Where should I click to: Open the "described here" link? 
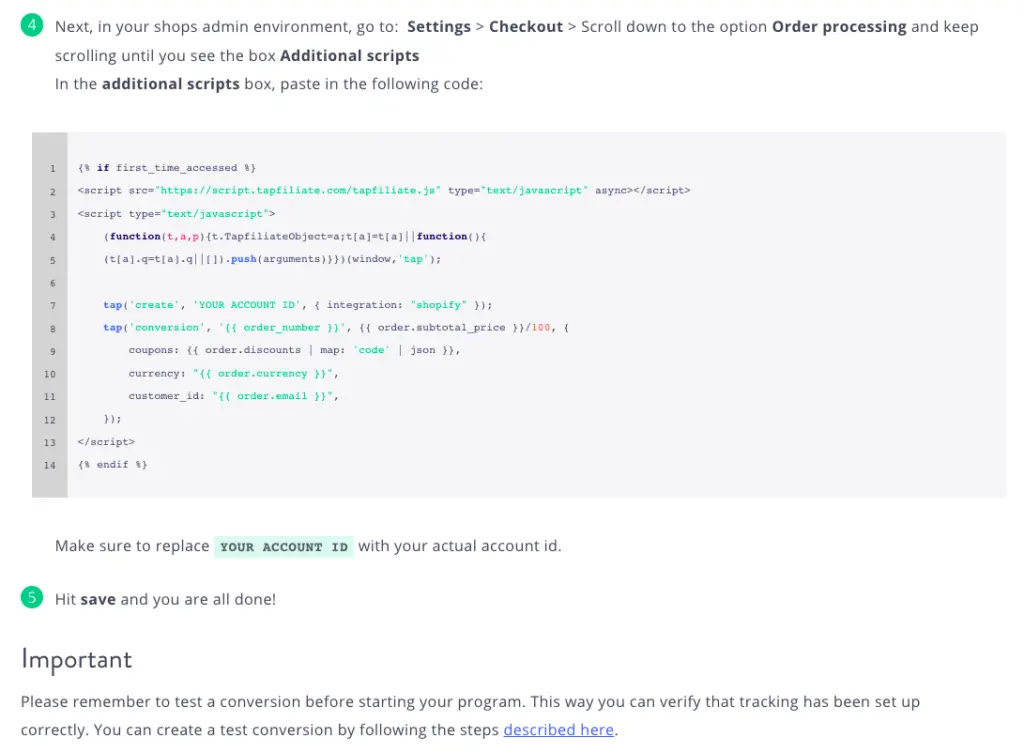[x=558, y=730]
